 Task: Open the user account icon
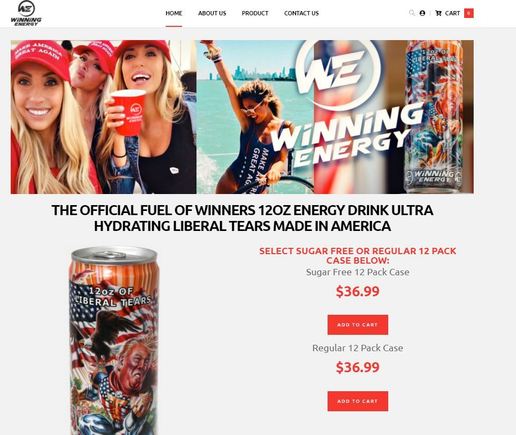pyautogui.click(x=422, y=13)
